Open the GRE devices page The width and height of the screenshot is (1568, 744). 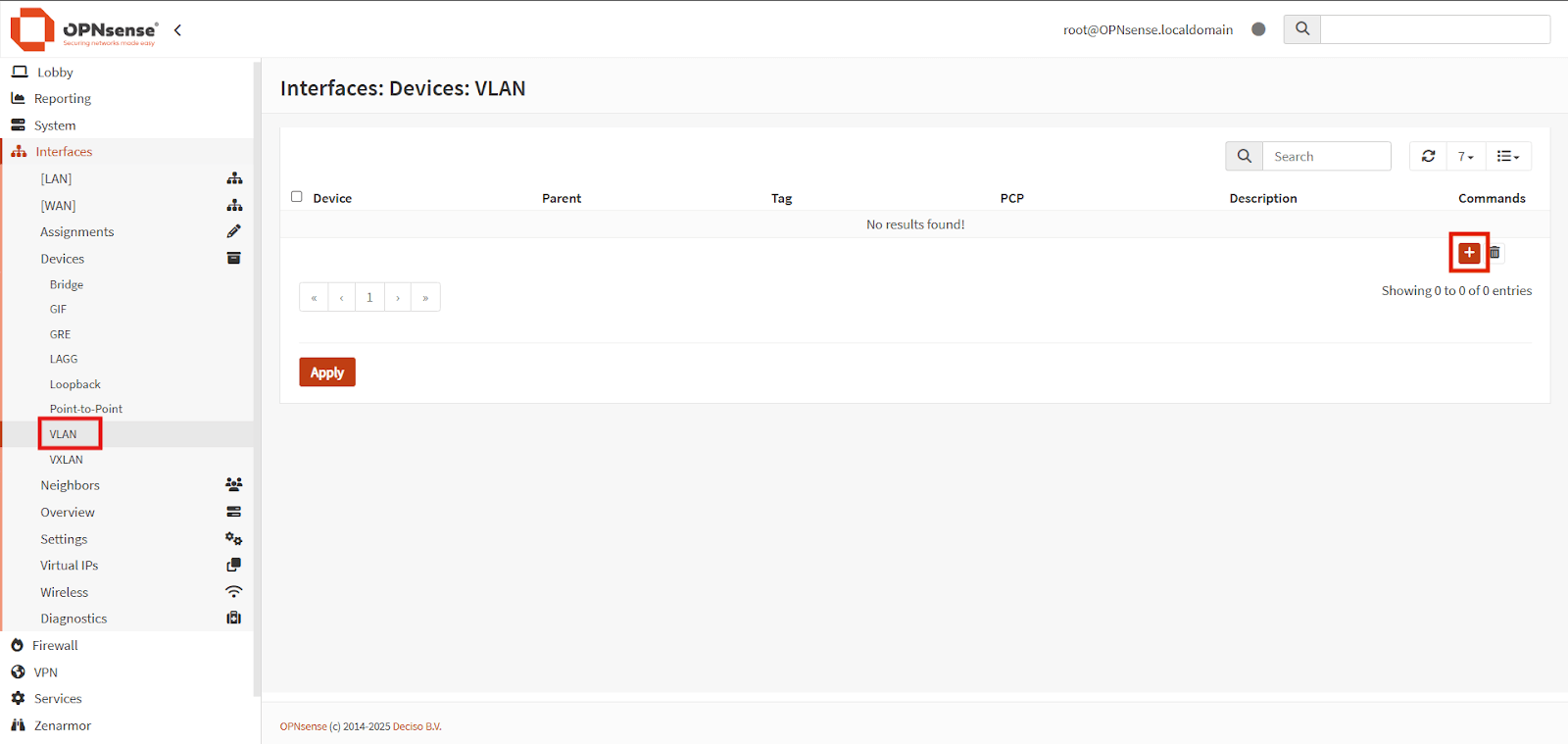60,334
